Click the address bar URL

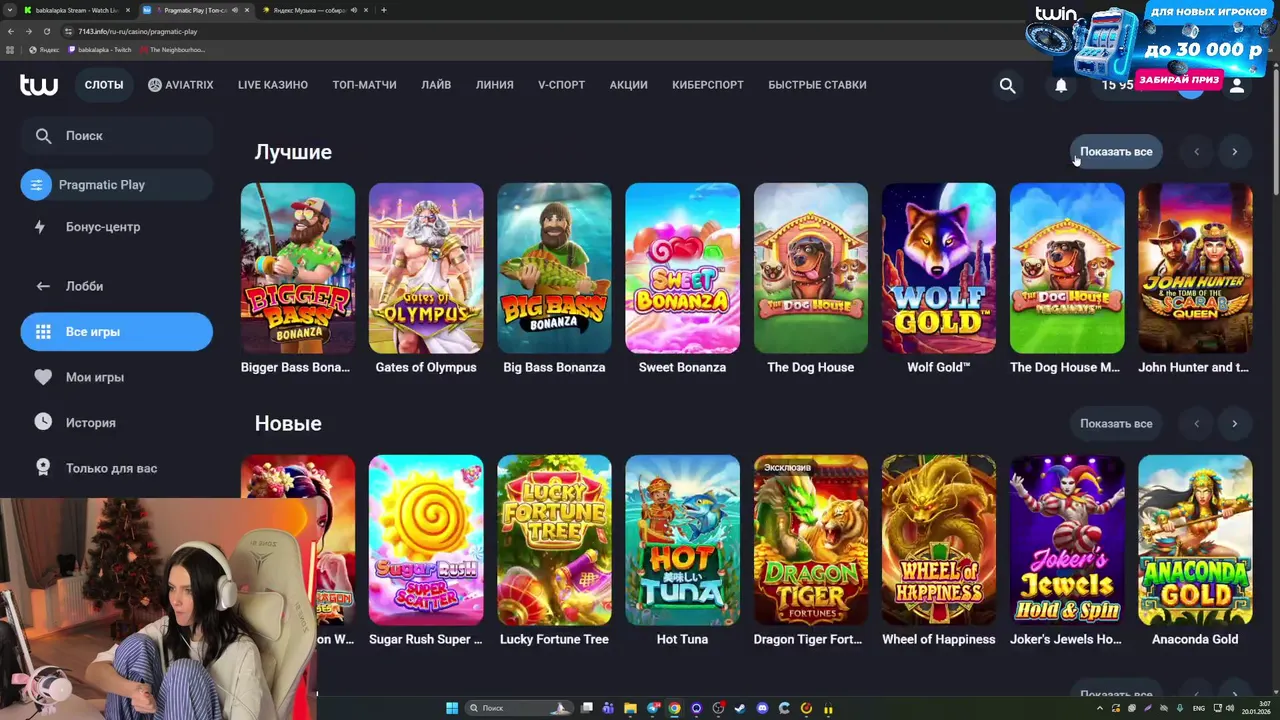click(138, 31)
